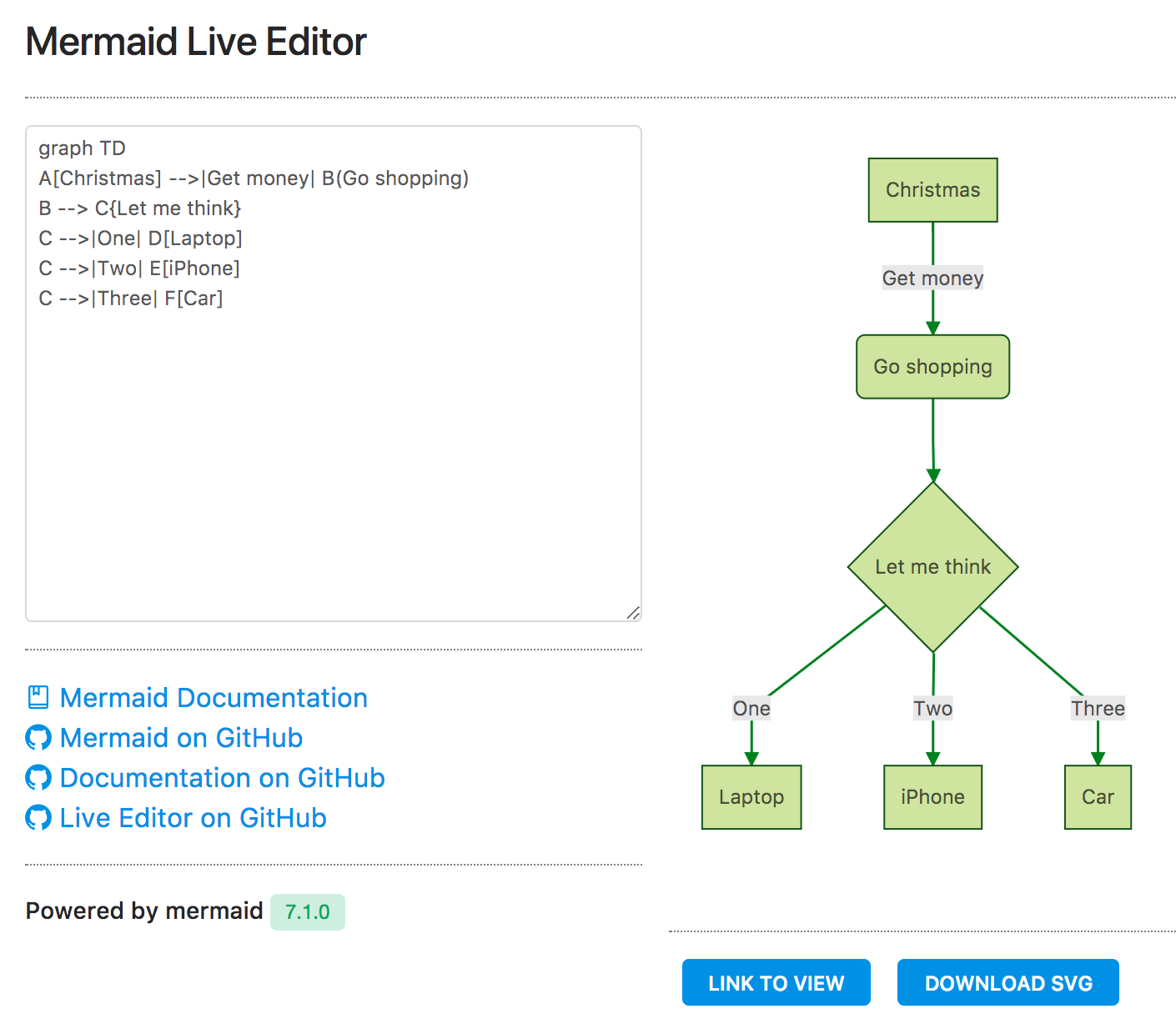The width and height of the screenshot is (1176, 1034).
Task: Click the GitHub icon next to Documentation on GitHub
Action: click(38, 777)
